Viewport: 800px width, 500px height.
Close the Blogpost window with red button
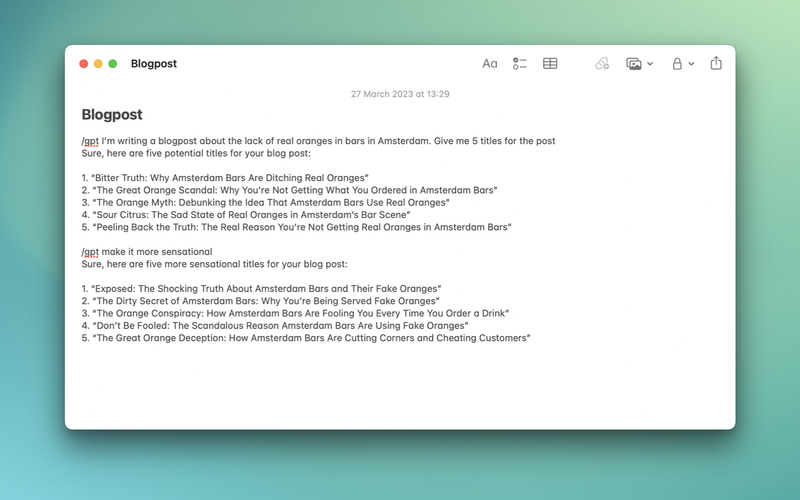coord(84,64)
